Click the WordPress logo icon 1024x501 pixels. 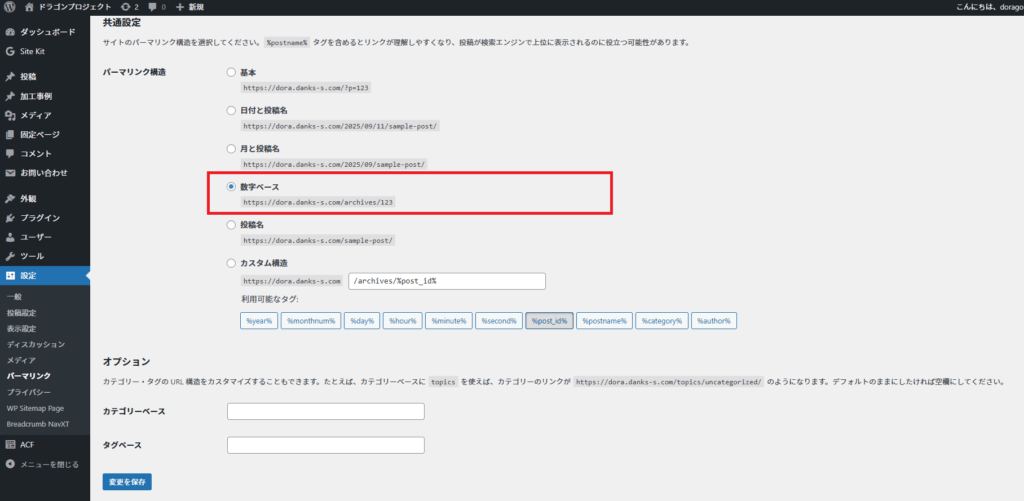pos(10,7)
